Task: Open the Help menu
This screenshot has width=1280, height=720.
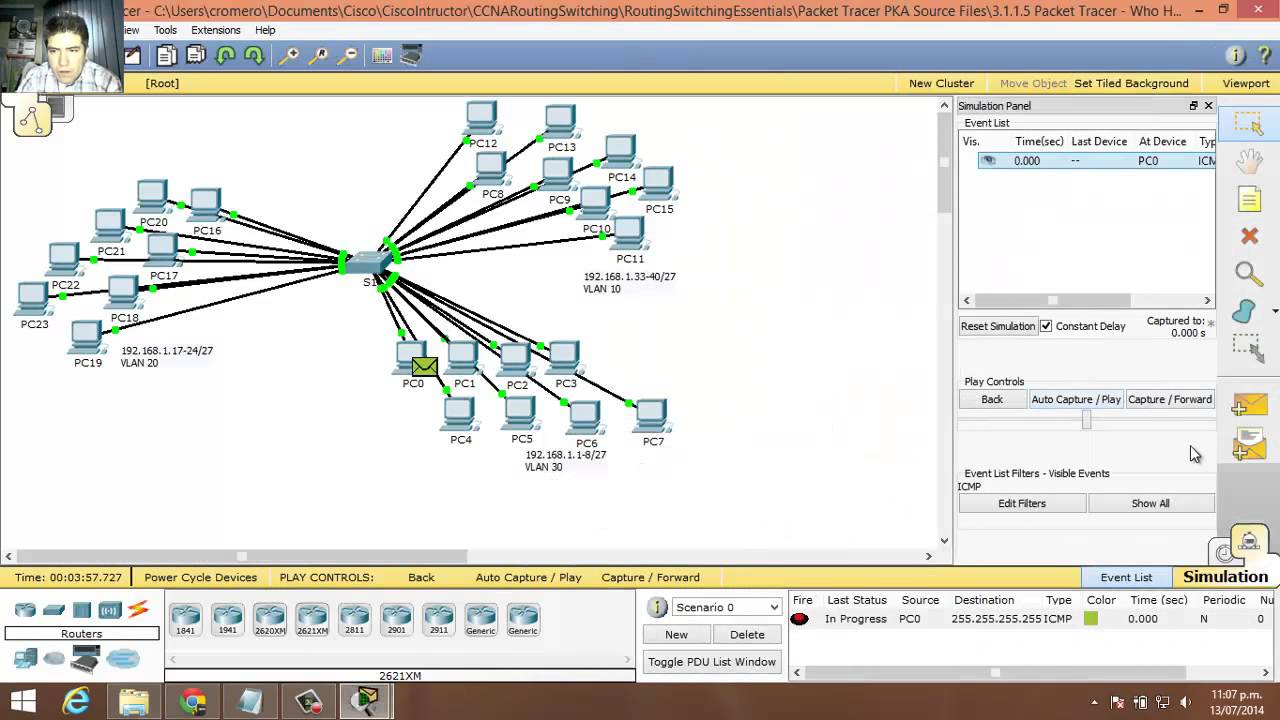Action: (x=265, y=30)
